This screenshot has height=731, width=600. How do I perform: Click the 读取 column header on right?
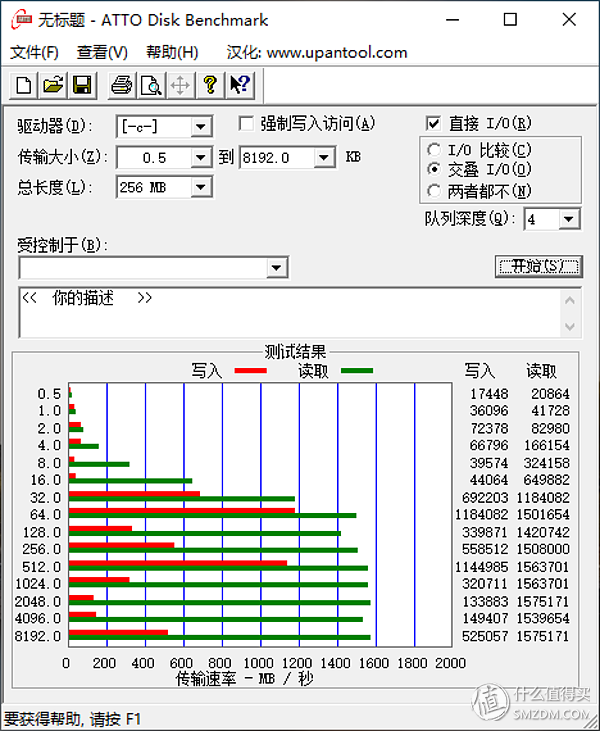541,371
